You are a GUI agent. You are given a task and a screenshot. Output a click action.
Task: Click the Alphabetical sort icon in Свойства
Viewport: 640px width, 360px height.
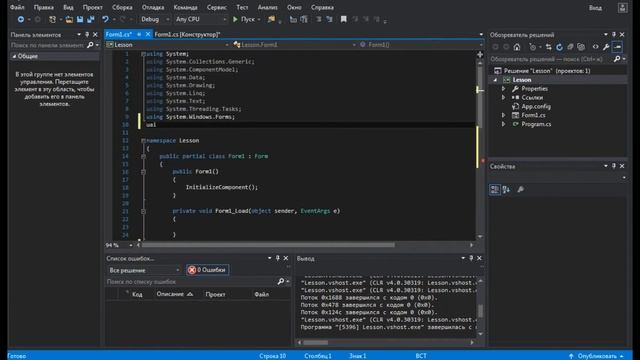point(506,189)
